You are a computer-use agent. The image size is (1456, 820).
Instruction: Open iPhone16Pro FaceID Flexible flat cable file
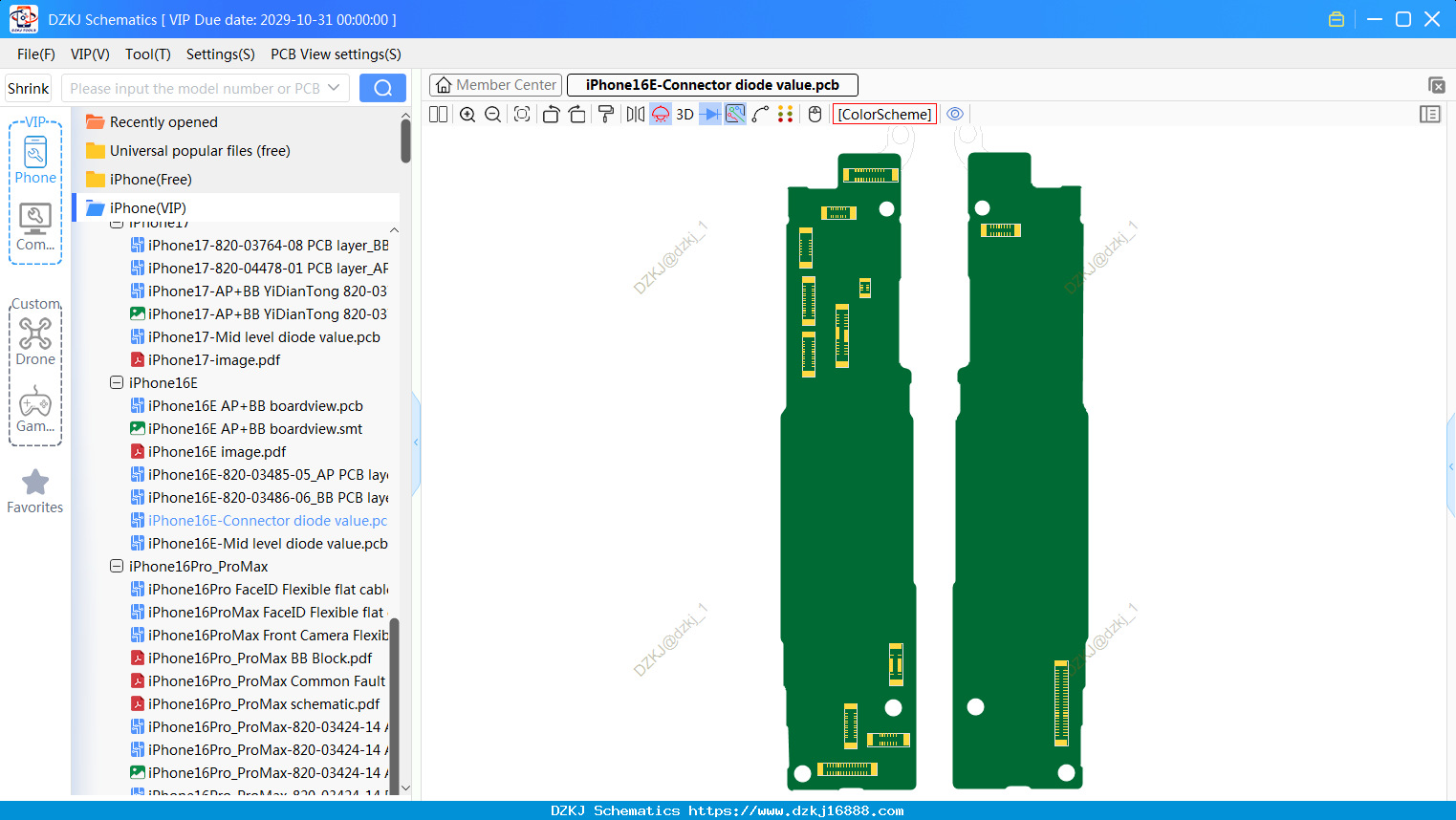pyautogui.click(x=259, y=589)
